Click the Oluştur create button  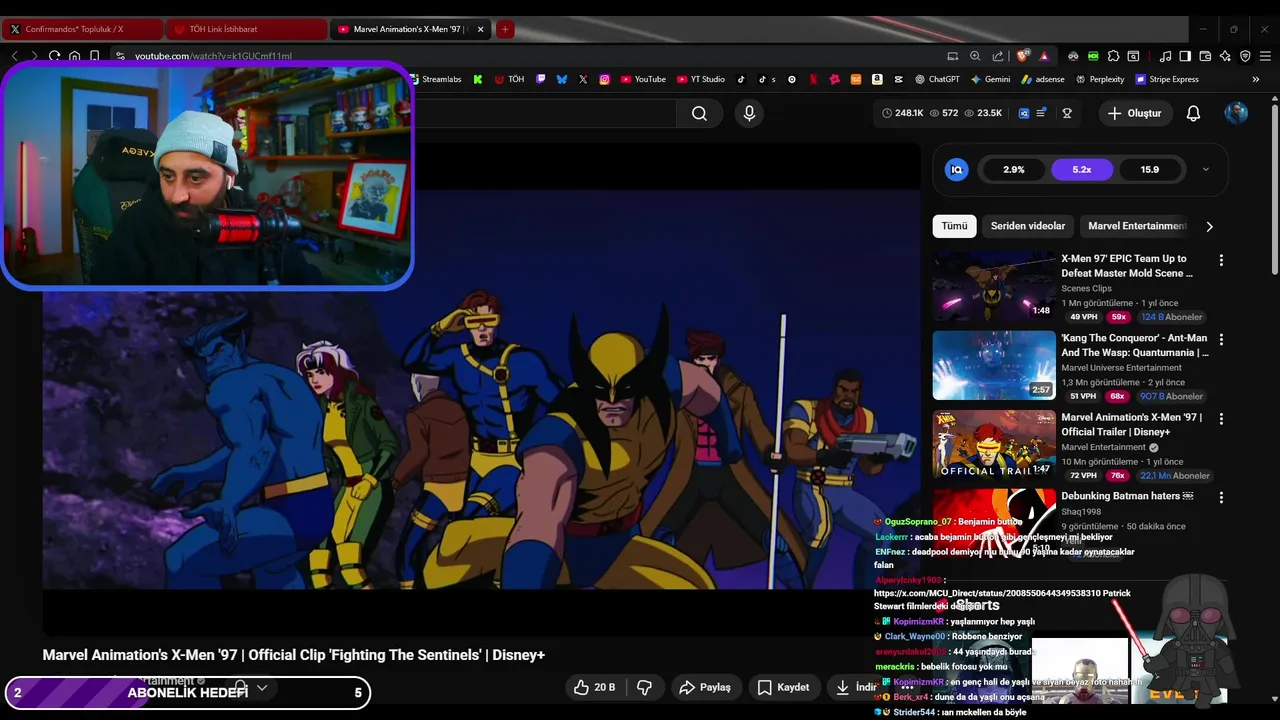[1134, 113]
